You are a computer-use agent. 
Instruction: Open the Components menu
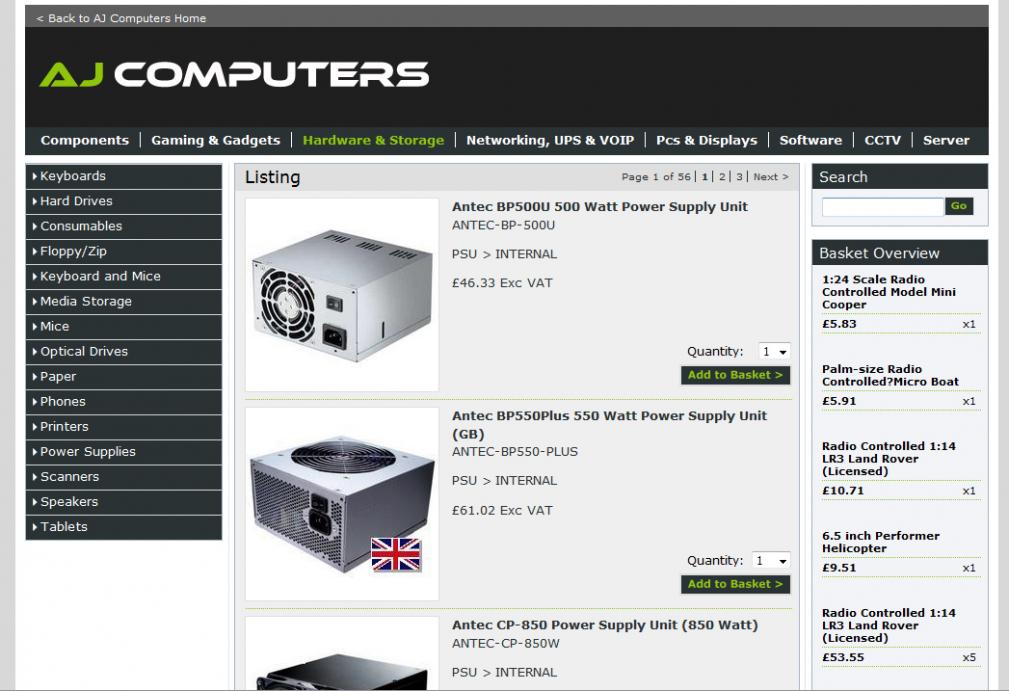point(84,140)
